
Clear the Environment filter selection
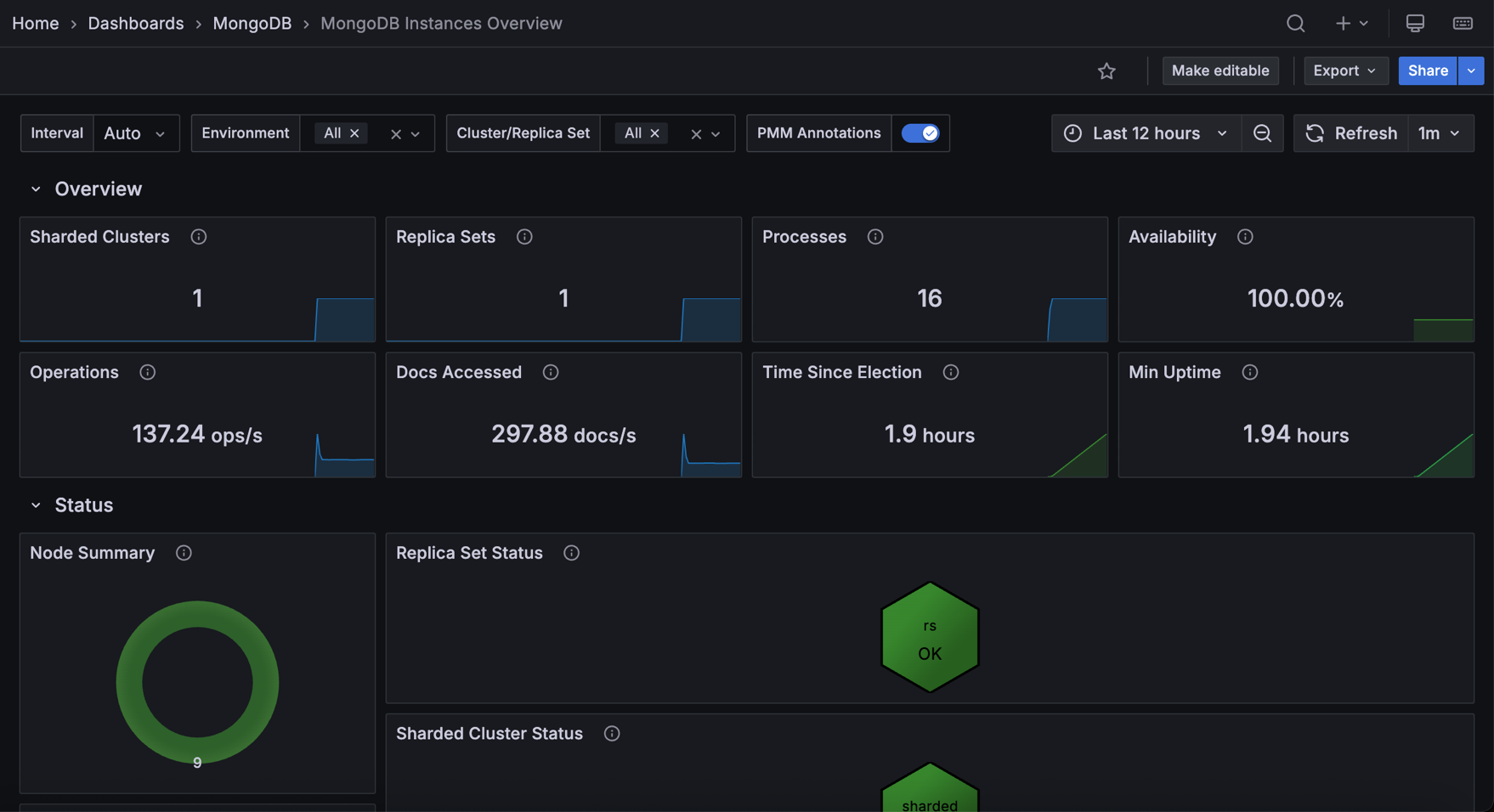click(x=395, y=134)
